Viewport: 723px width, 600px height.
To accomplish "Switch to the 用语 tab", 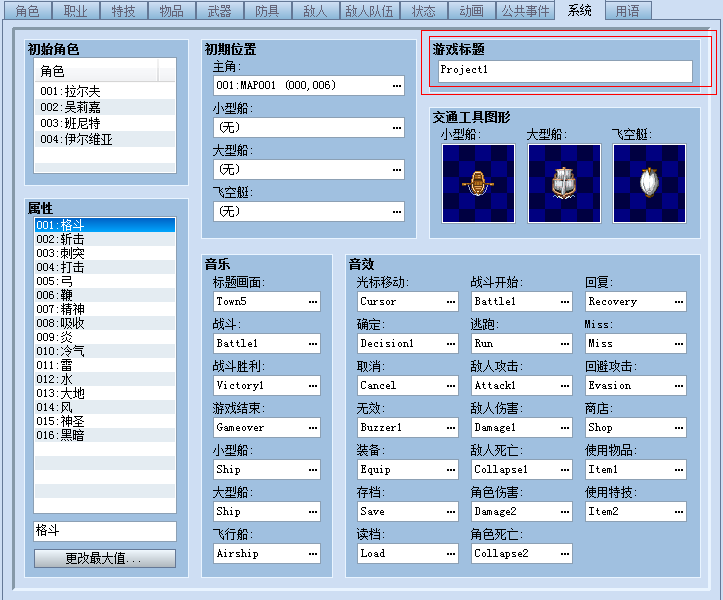I will point(628,11).
